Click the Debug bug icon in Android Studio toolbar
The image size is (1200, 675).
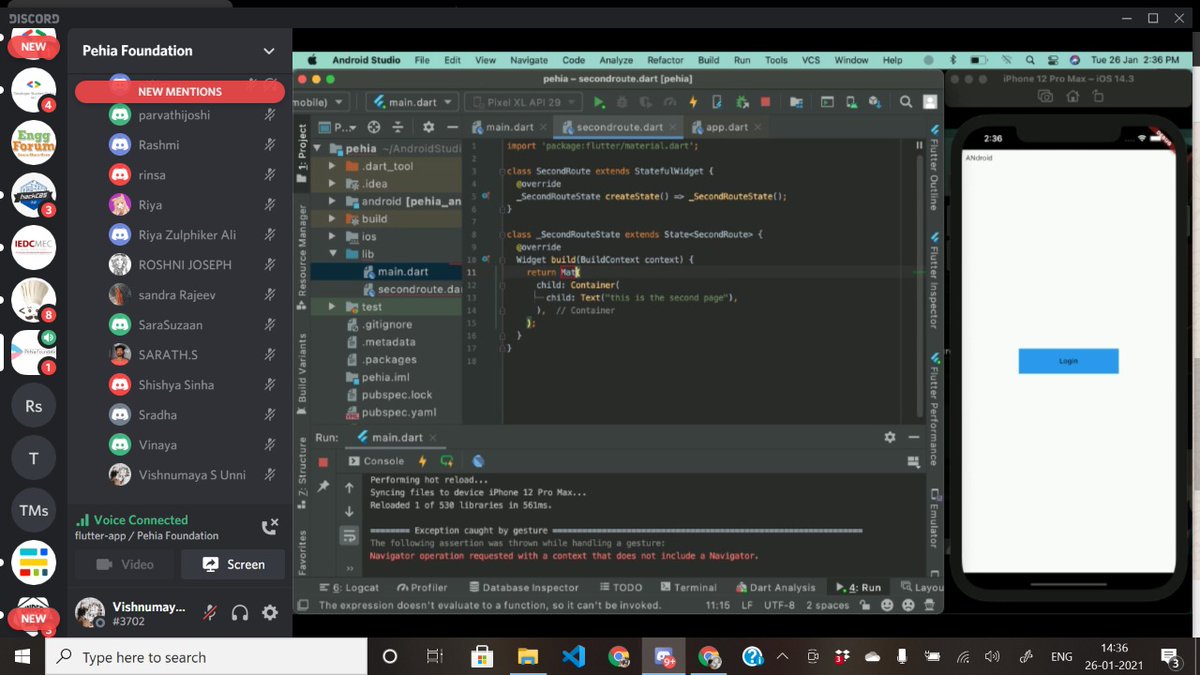point(622,102)
